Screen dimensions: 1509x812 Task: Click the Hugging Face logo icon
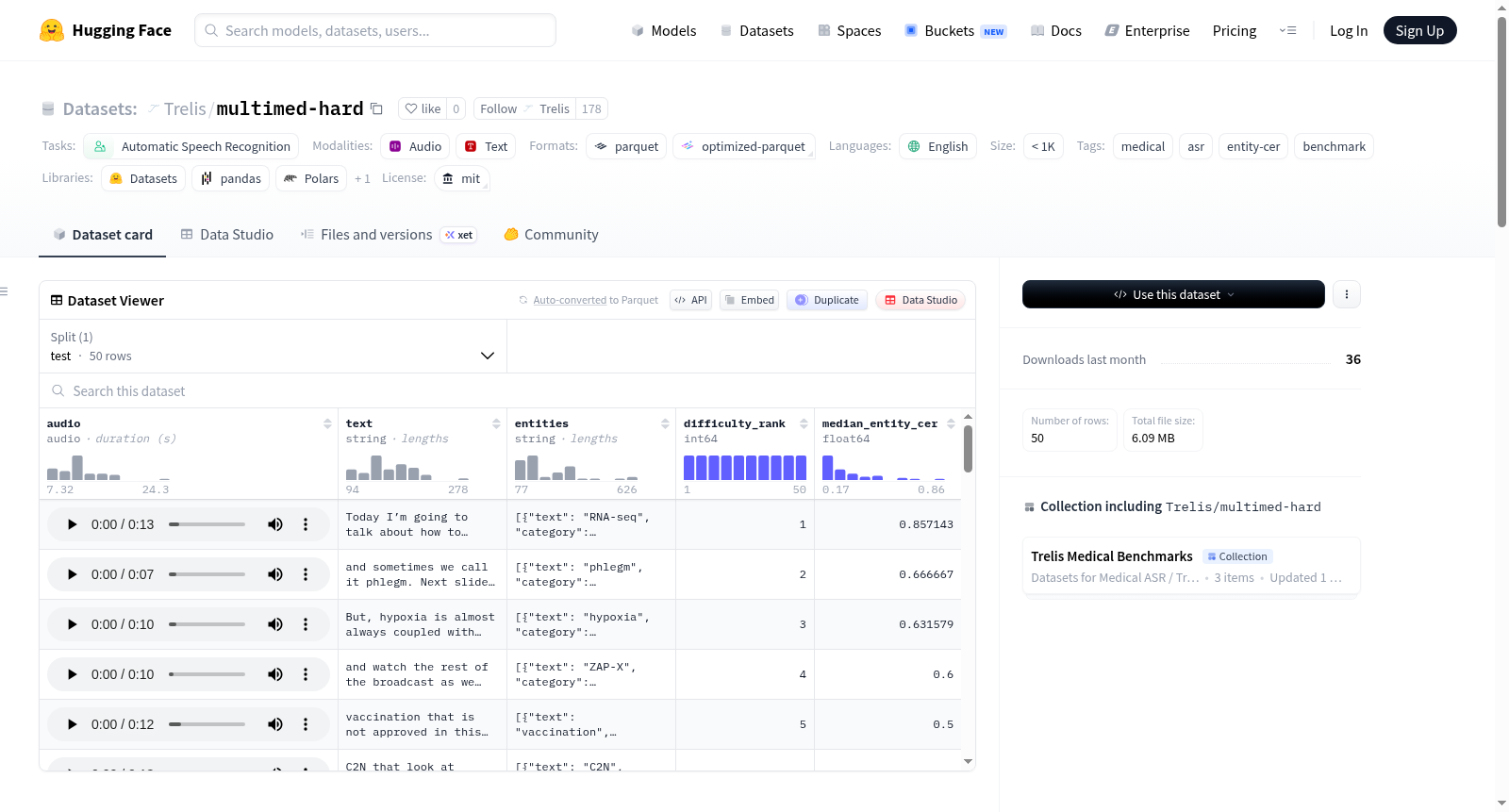click(x=52, y=30)
